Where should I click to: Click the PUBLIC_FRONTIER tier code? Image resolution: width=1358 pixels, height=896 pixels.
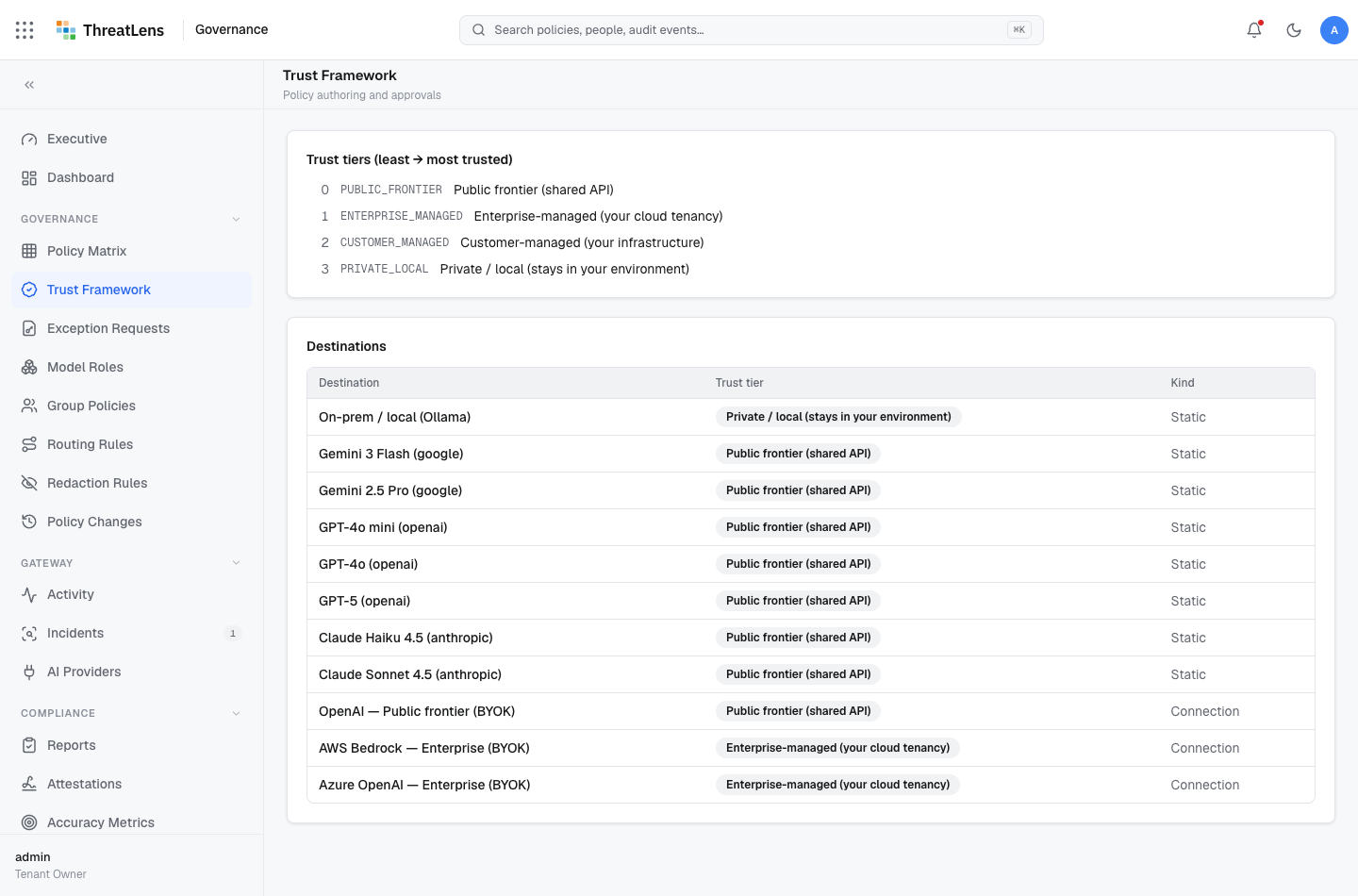pos(391,190)
